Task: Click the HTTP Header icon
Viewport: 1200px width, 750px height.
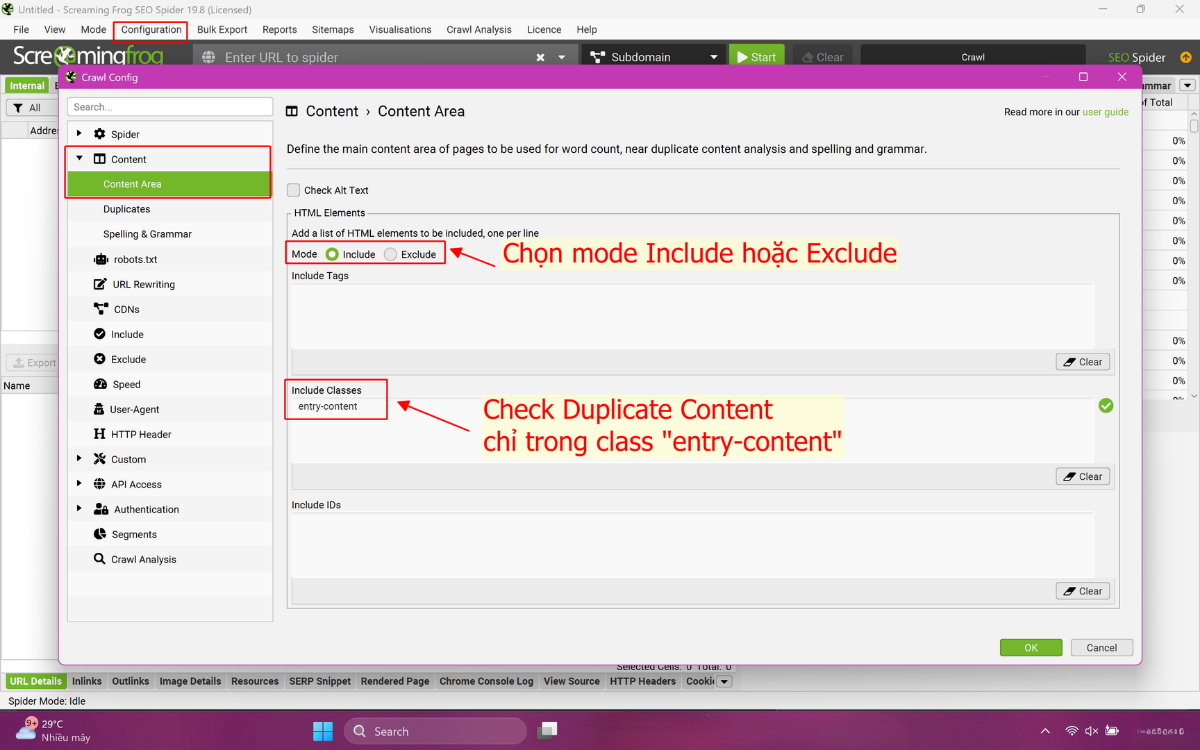Action: coord(101,434)
